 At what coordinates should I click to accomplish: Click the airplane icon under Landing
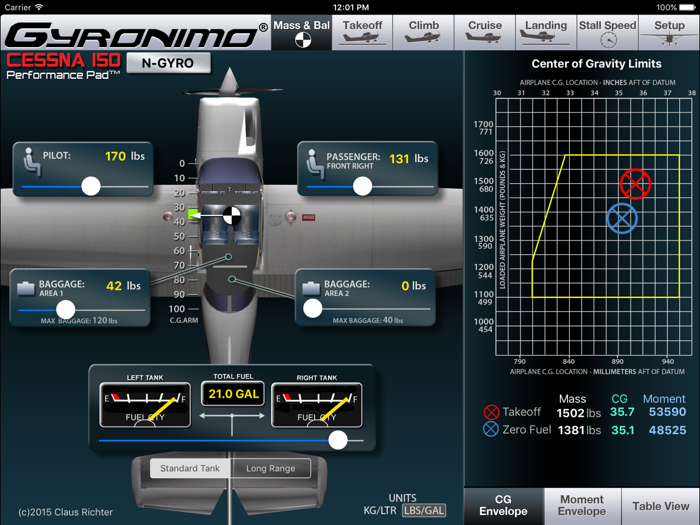point(545,38)
